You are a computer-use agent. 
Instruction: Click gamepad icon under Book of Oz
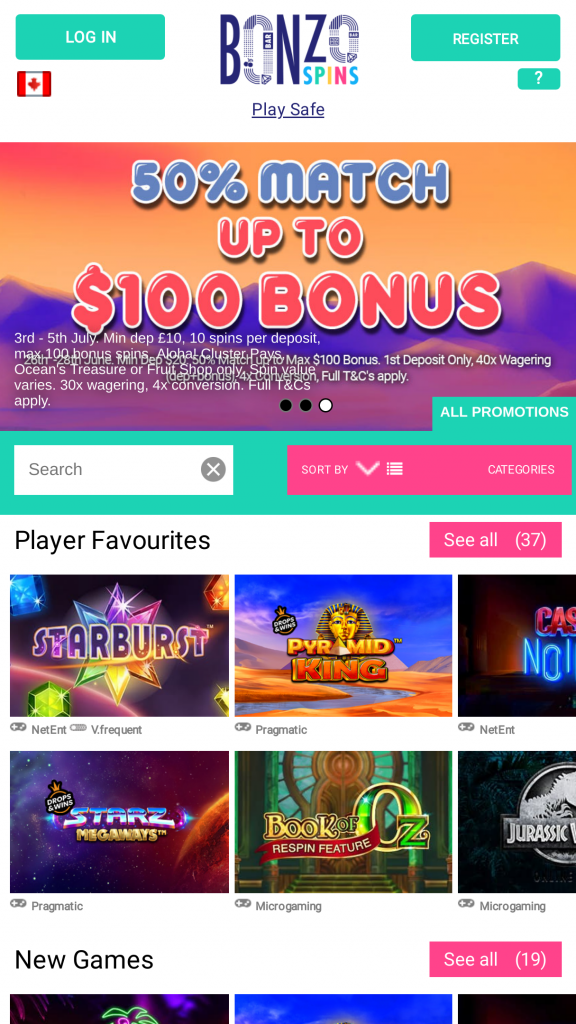(x=243, y=904)
